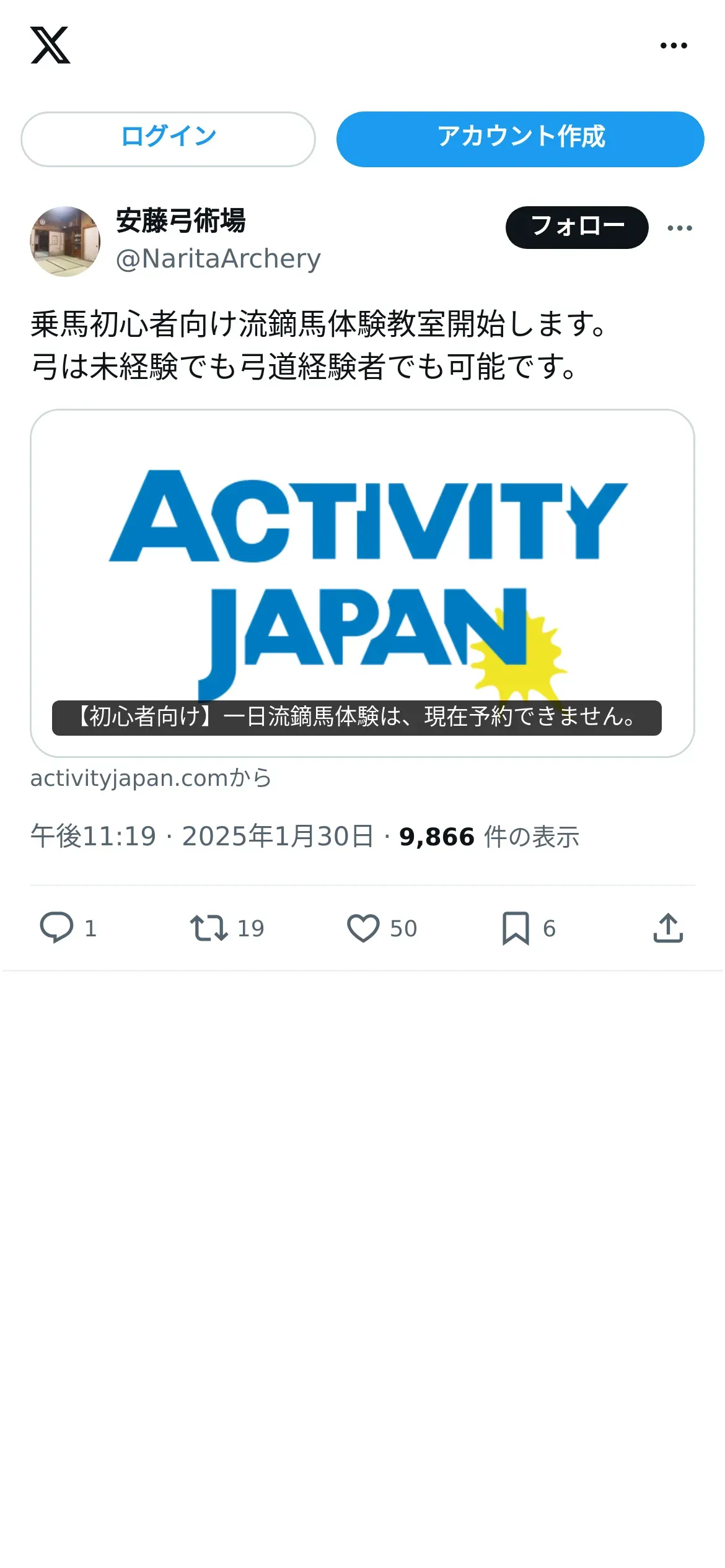This screenshot has width=725, height=1568.
Task: Click the 午後11:19 2025年1月30日 timestamp
Action: click(x=202, y=837)
